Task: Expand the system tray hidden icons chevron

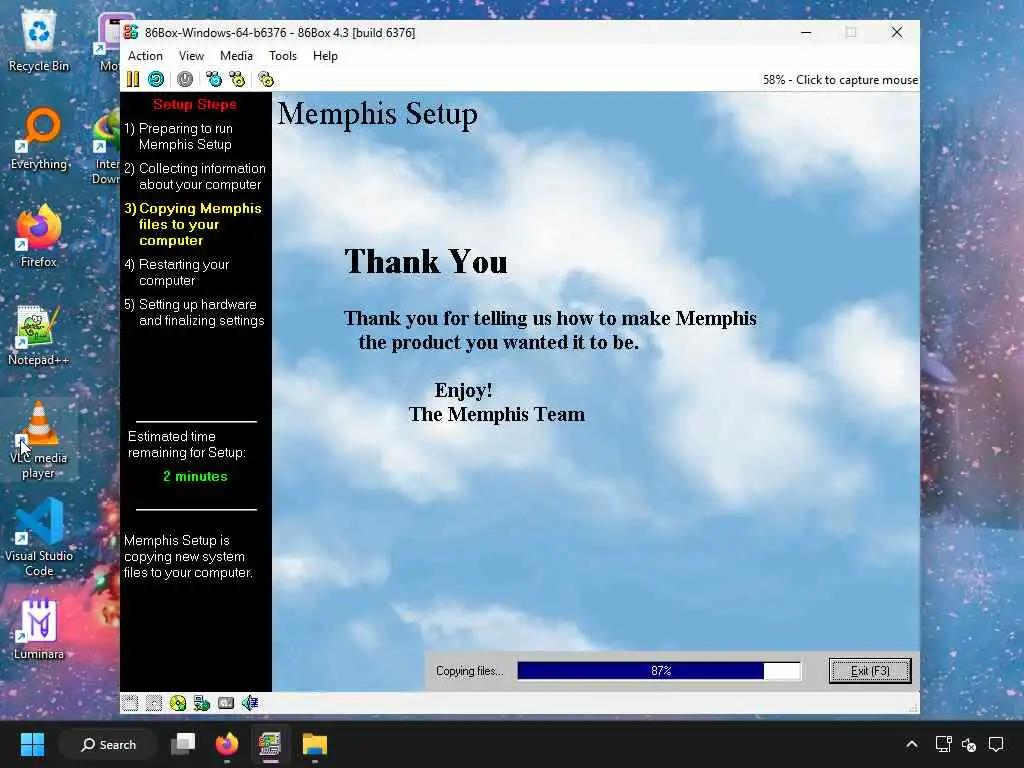Action: pos(912,744)
